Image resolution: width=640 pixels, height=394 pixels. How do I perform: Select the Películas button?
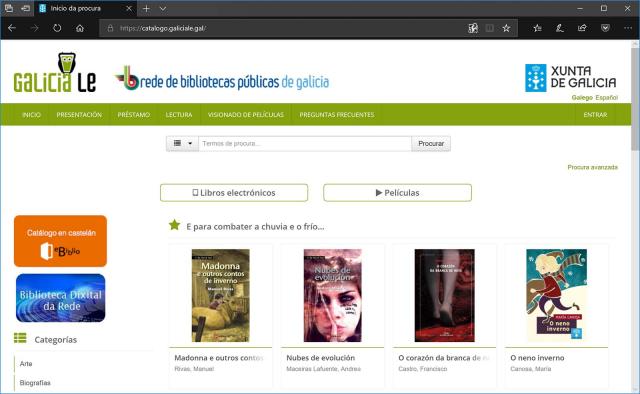(x=398, y=193)
